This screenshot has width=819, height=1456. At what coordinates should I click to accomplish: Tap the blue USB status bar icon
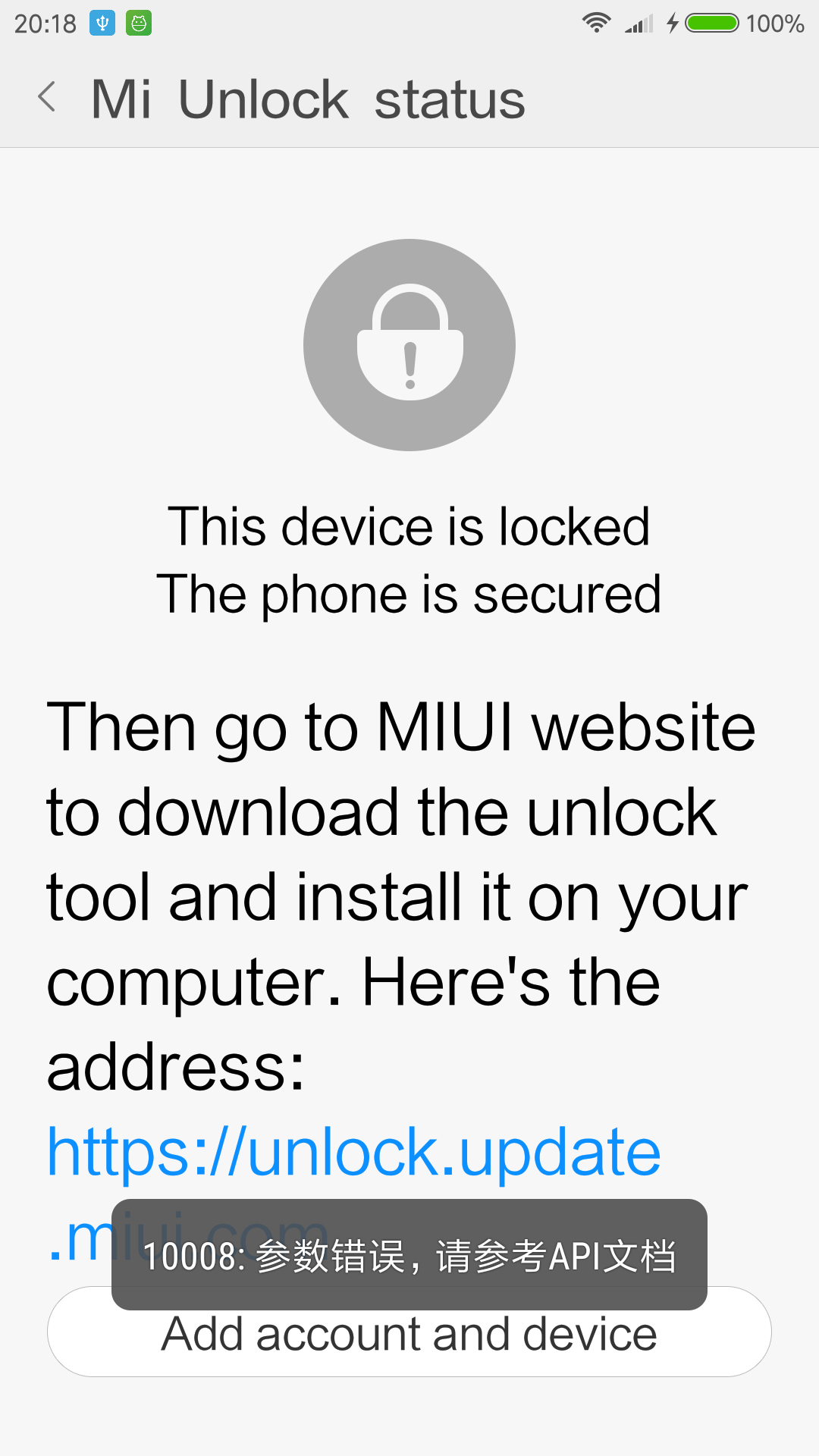click(x=102, y=24)
